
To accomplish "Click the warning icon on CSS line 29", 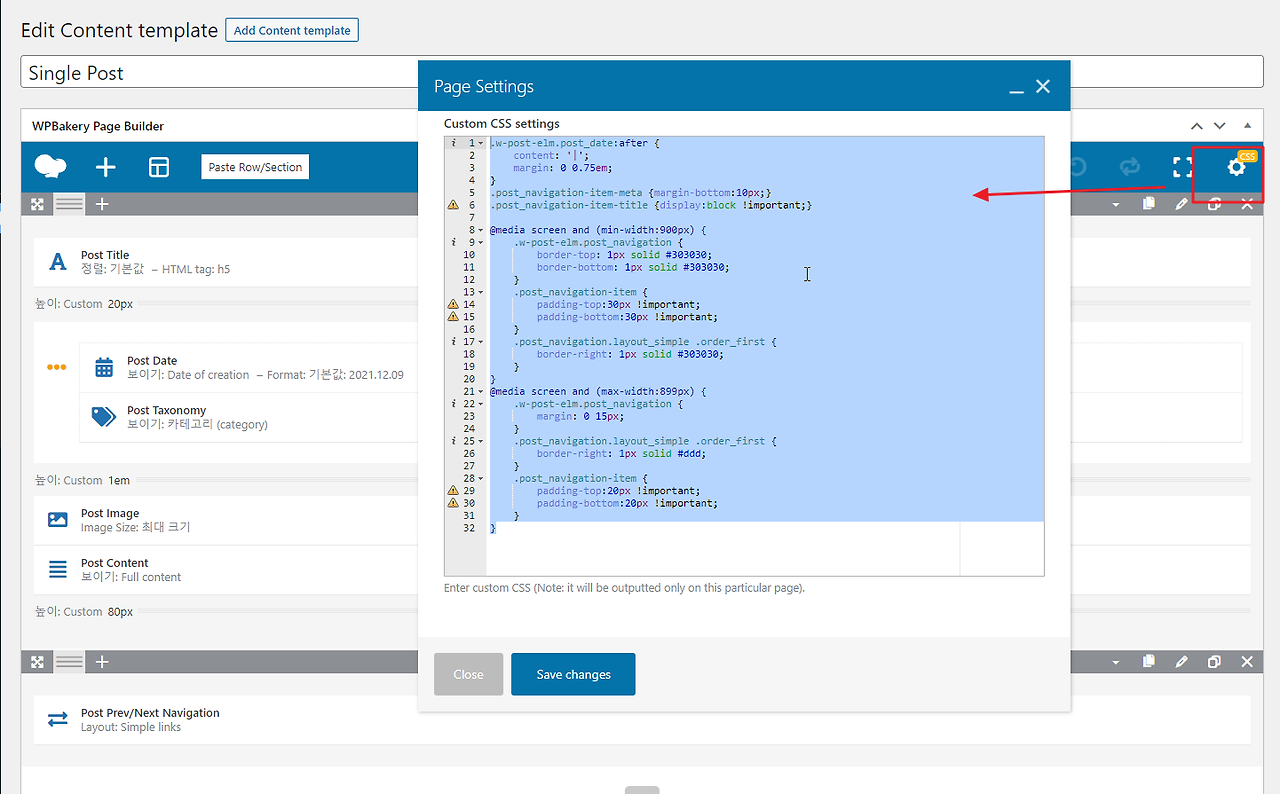I will tap(453, 491).
